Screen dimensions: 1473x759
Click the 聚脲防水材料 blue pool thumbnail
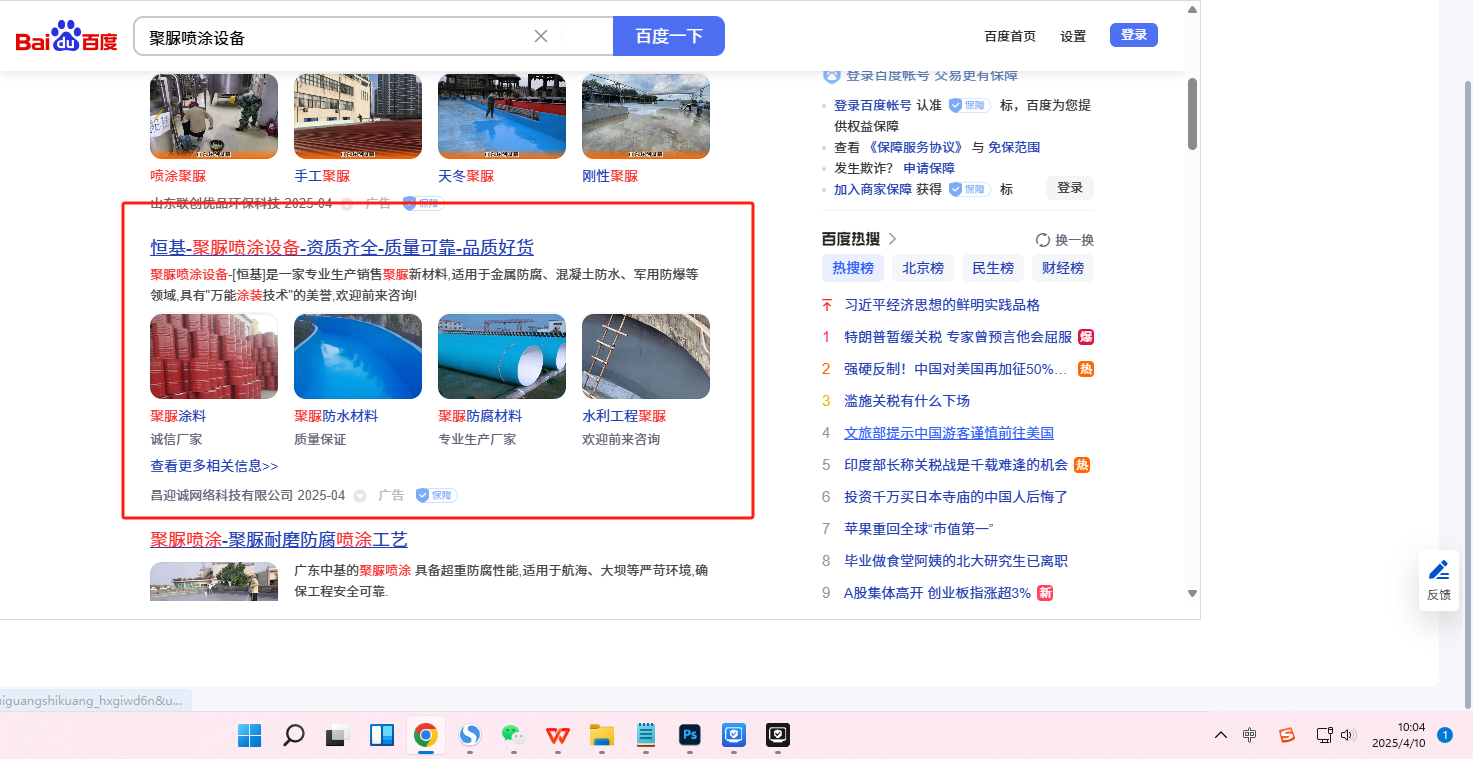coord(358,357)
